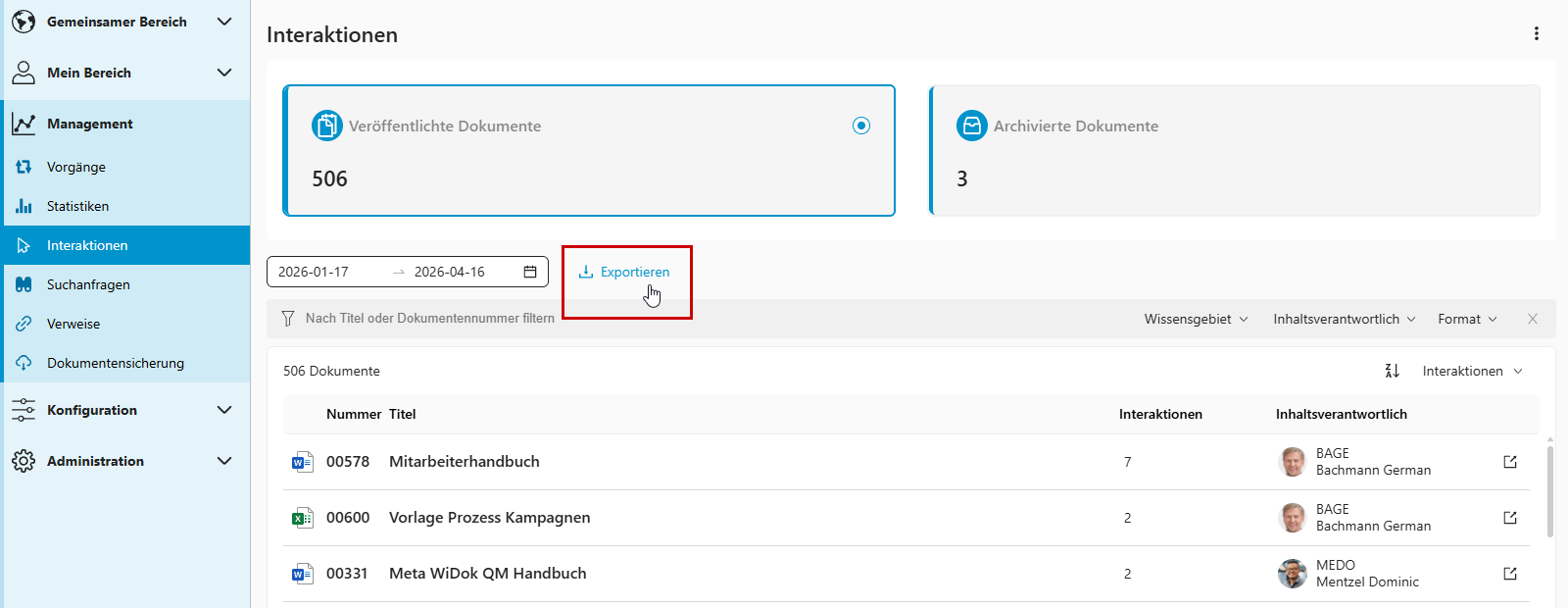Click the document list vertical scrollbar

(1549, 490)
